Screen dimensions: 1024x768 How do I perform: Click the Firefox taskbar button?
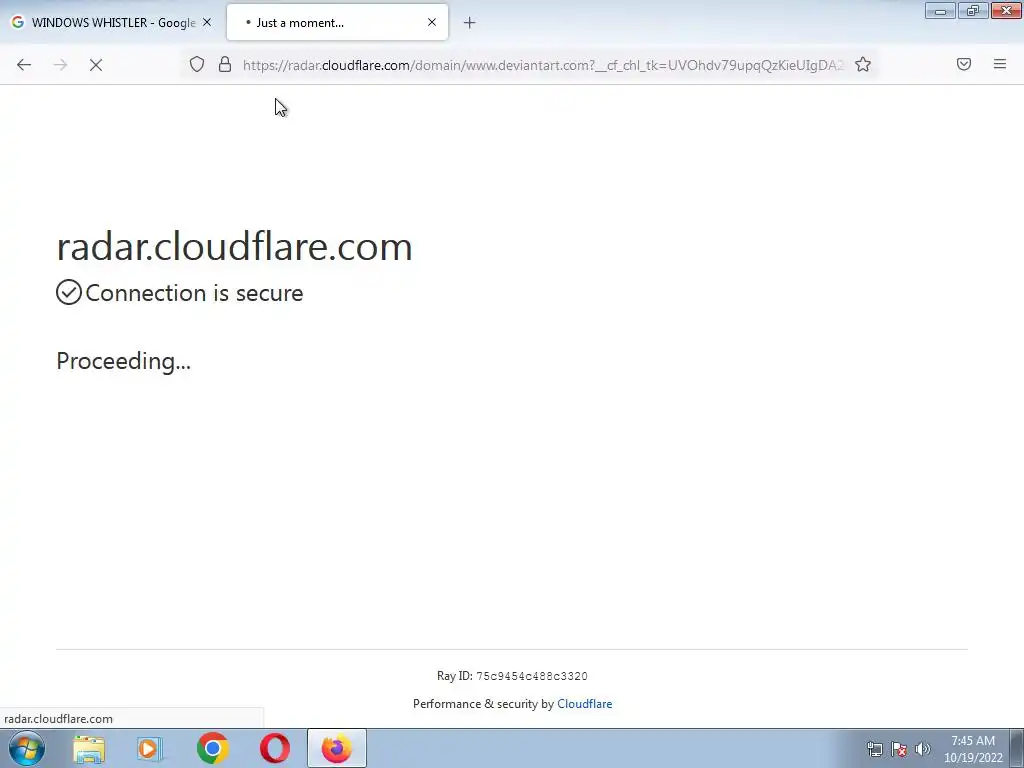pos(337,748)
